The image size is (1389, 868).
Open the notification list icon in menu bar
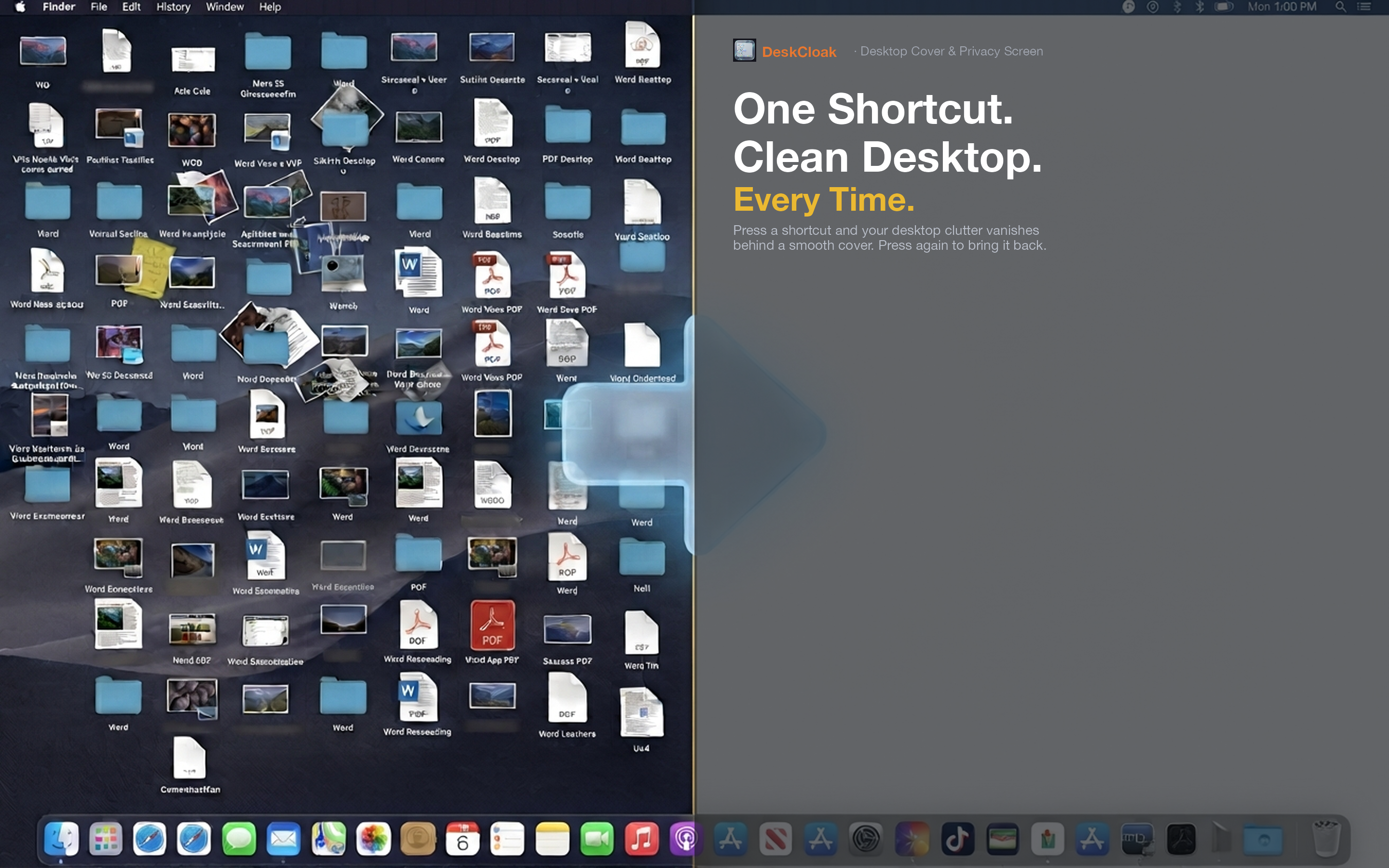point(1364,7)
